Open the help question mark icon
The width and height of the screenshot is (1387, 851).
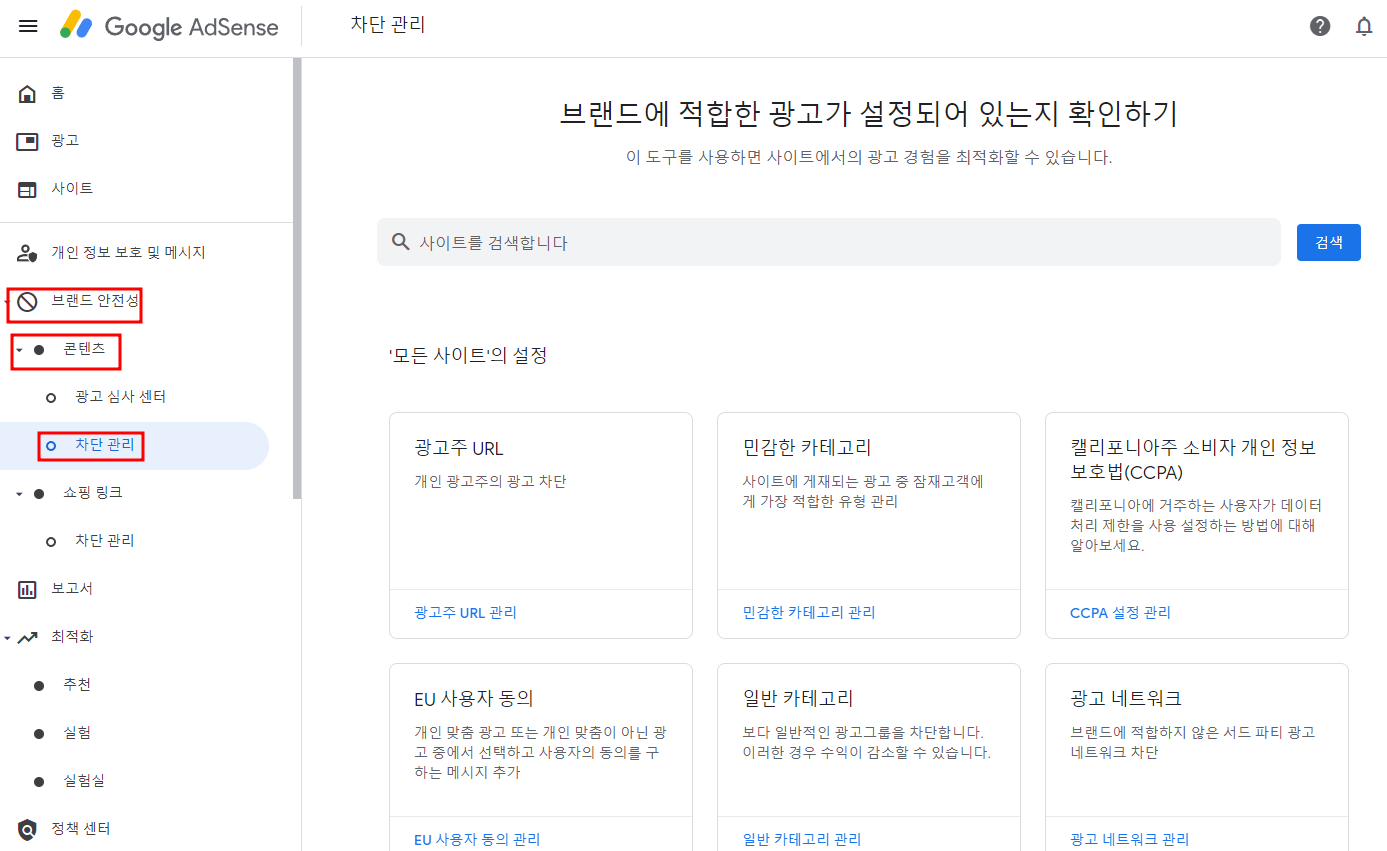[1320, 26]
